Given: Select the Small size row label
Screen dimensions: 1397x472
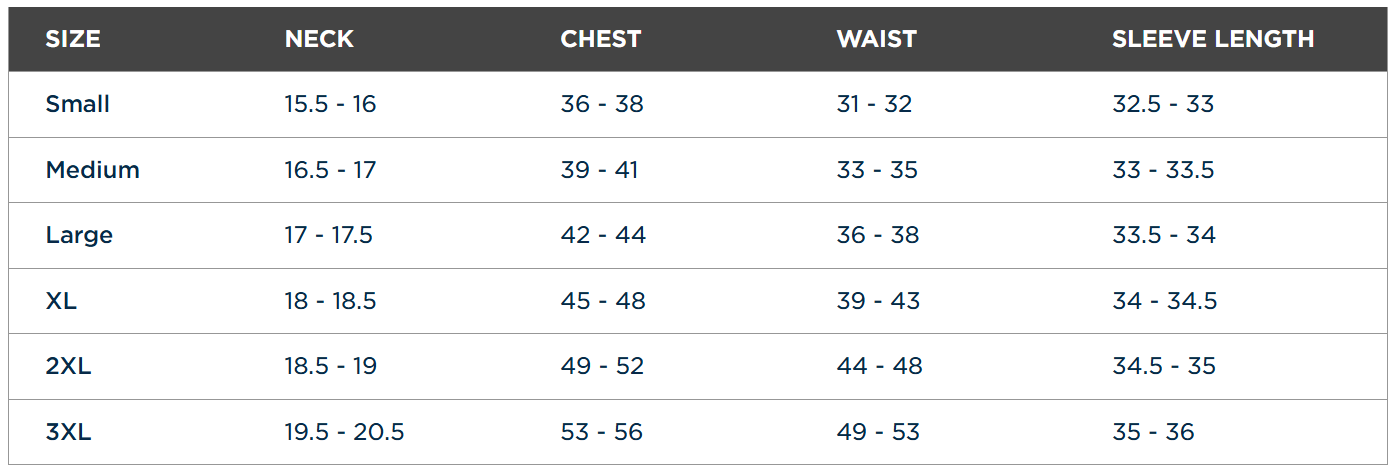Looking at the screenshot, I should (x=78, y=104).
